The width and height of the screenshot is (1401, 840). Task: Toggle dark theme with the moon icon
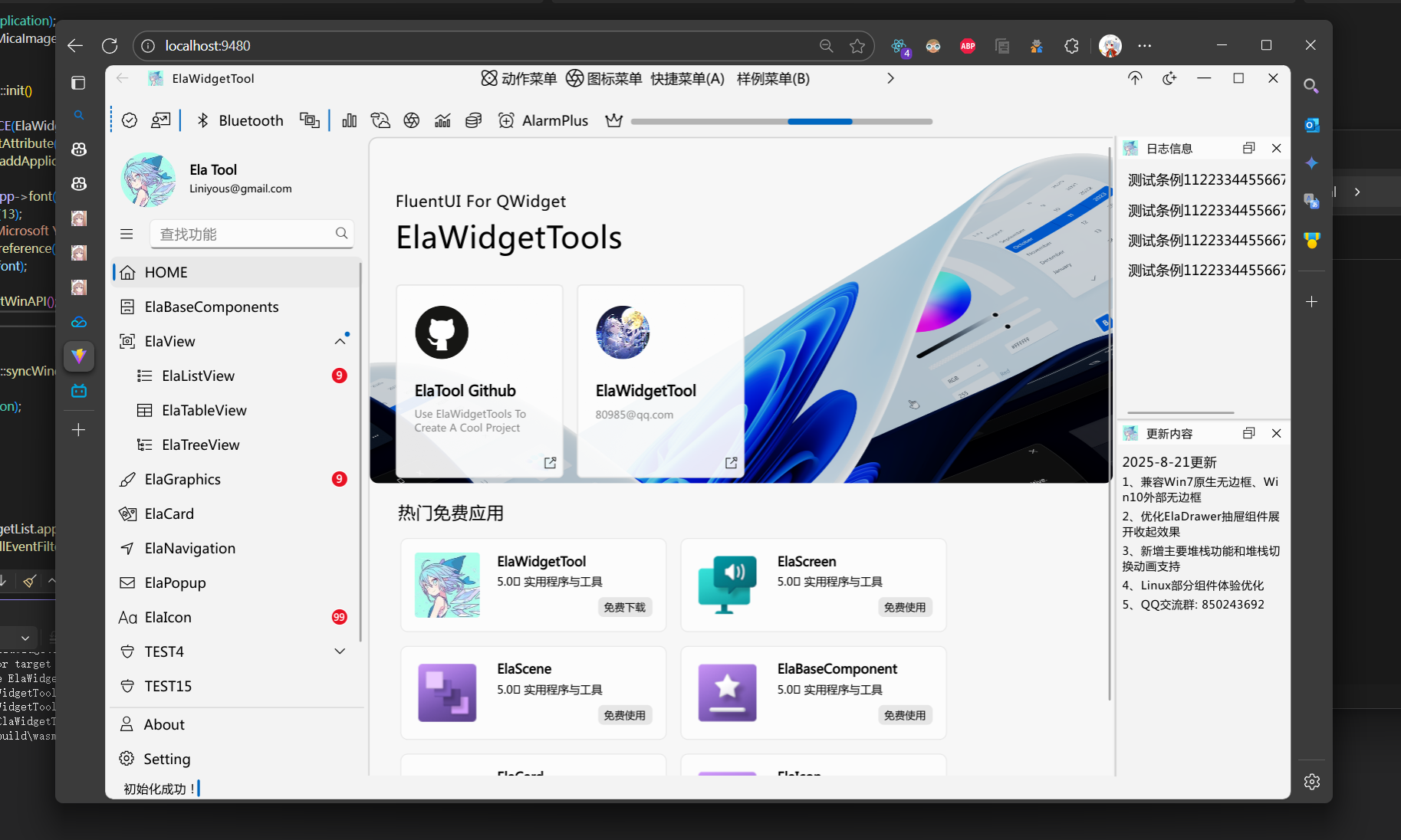coord(1169,78)
